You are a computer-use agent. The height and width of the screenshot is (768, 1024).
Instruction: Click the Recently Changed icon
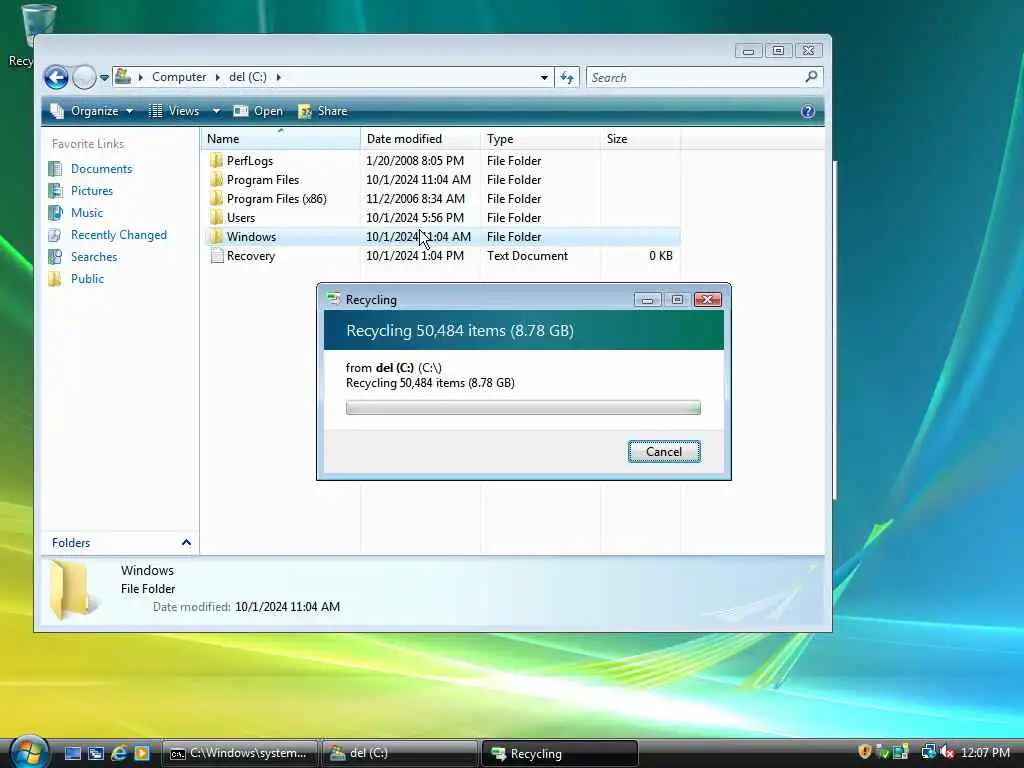pyautogui.click(x=56, y=234)
